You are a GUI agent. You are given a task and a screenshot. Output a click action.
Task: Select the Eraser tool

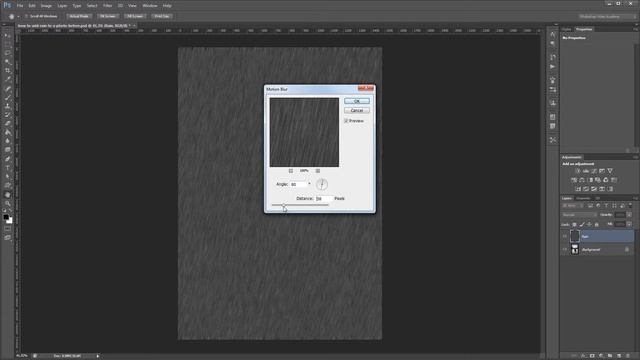click(x=7, y=124)
